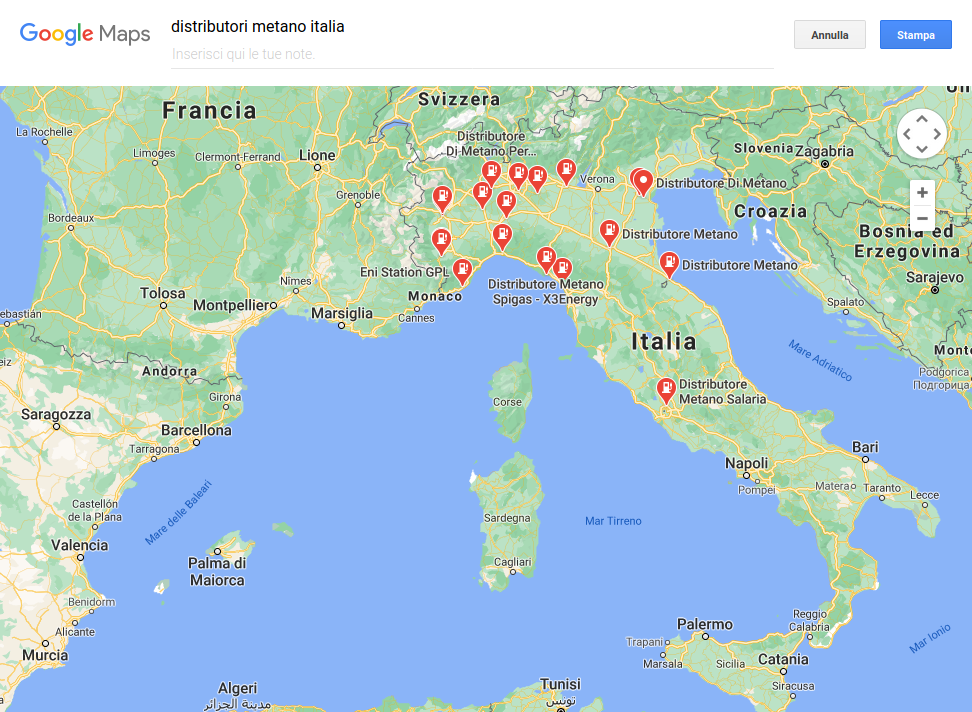Click the 'Zagabria' city label

click(x=824, y=151)
